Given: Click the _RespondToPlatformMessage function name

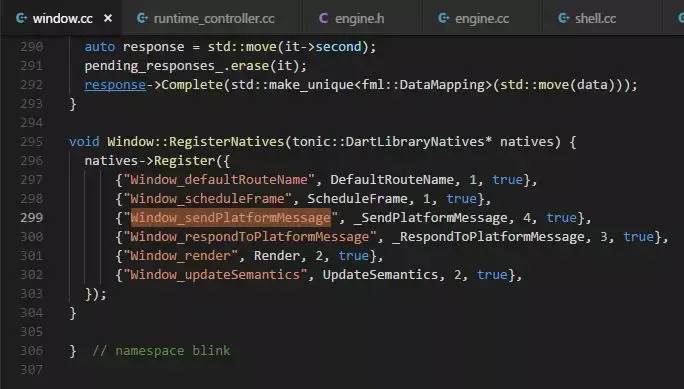Looking at the screenshot, I should coord(488,237).
